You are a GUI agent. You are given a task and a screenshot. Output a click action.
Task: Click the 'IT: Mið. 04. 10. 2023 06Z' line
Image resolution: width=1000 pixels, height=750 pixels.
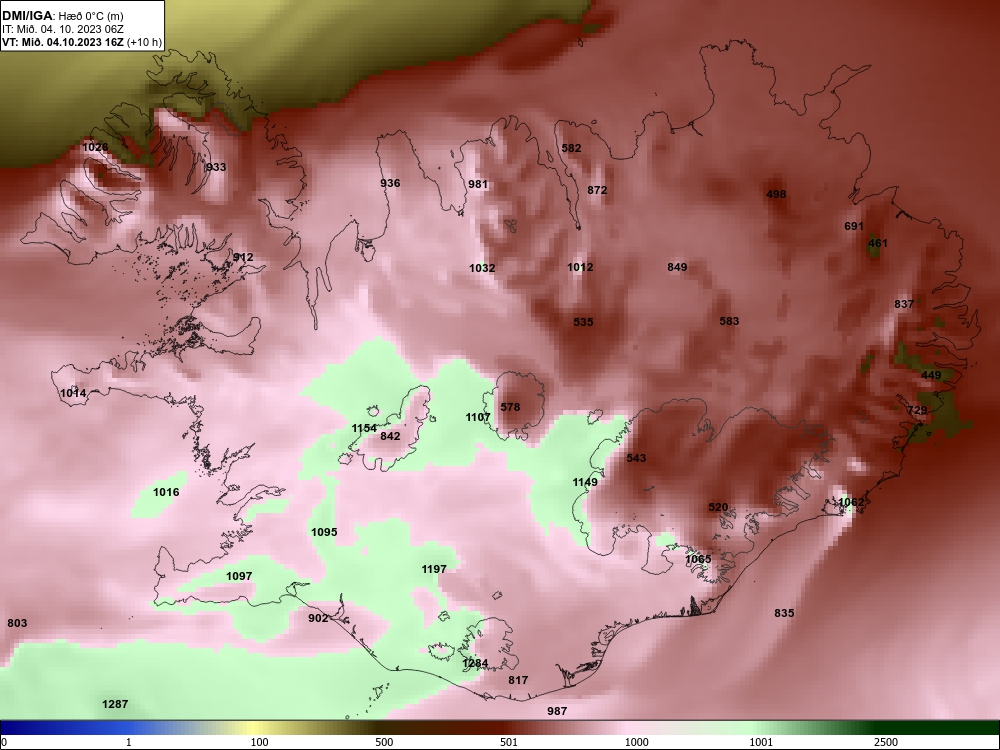63,29
